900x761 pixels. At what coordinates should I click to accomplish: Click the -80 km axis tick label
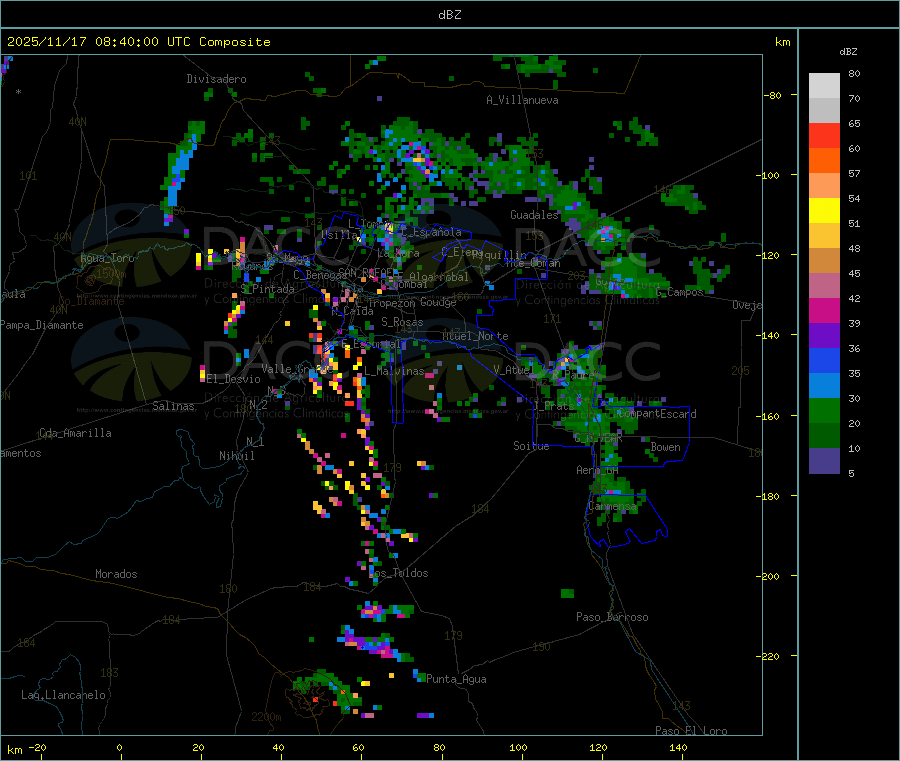pyautogui.click(x=772, y=95)
